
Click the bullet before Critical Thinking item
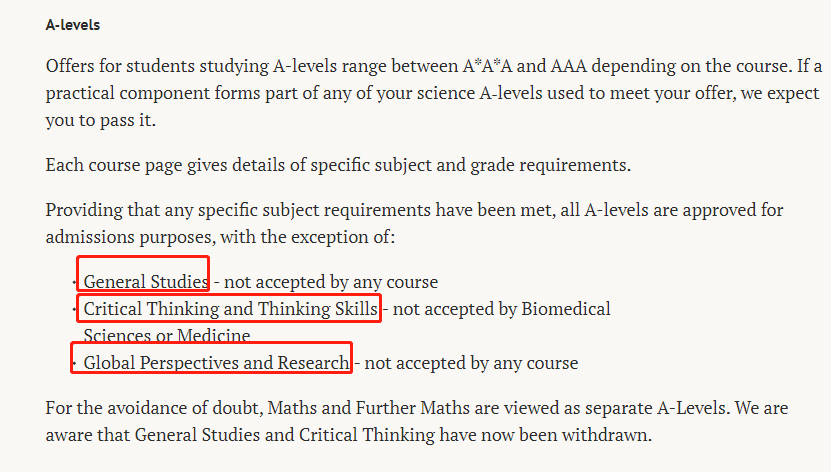(x=74, y=310)
